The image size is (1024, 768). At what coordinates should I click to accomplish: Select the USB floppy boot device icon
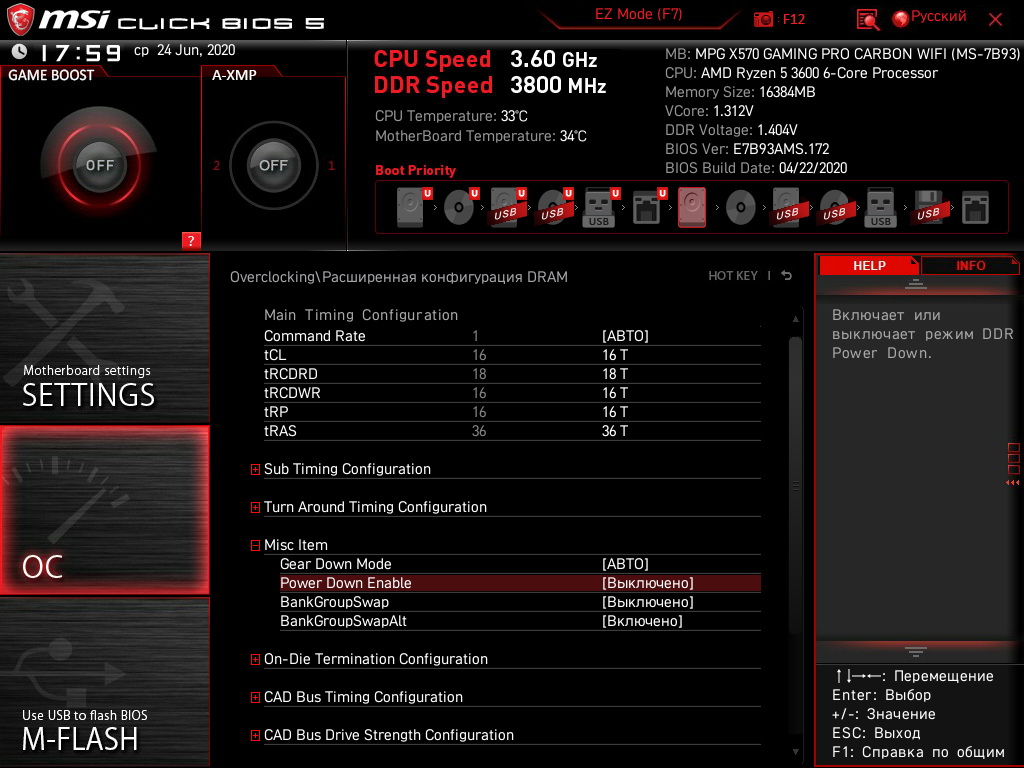[928, 207]
